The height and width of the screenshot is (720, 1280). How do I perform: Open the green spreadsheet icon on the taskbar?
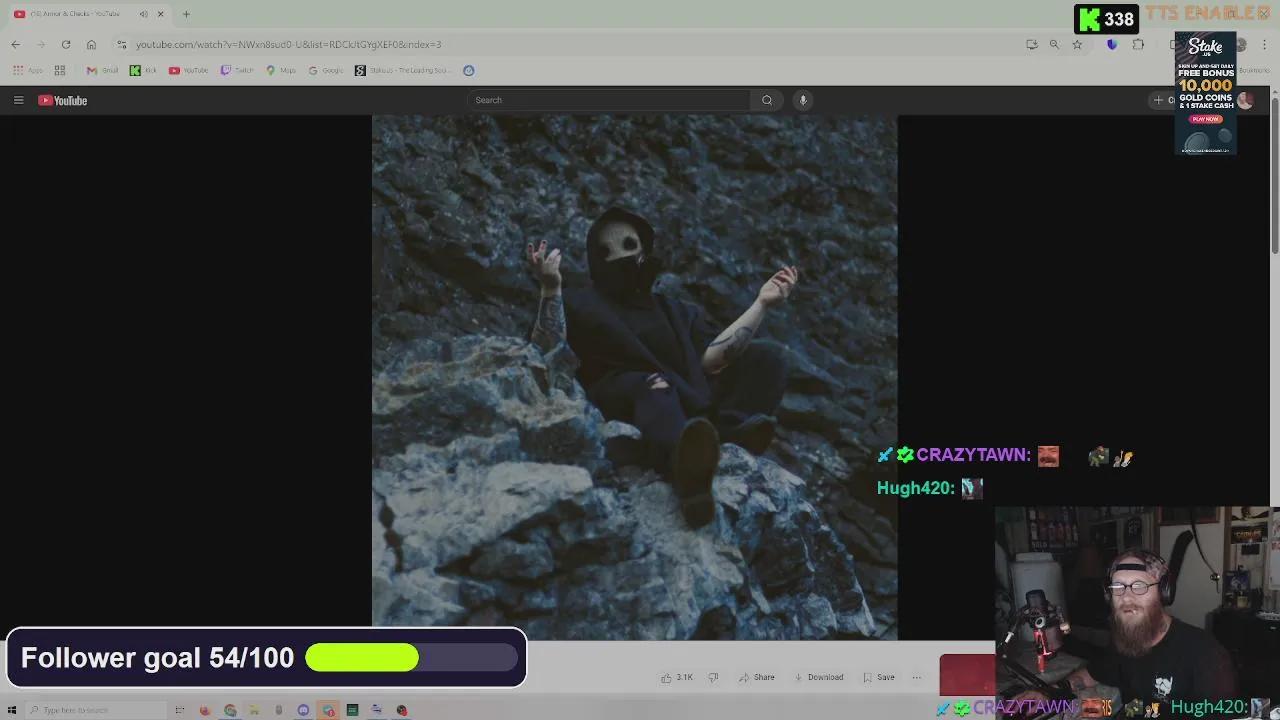tap(352, 710)
